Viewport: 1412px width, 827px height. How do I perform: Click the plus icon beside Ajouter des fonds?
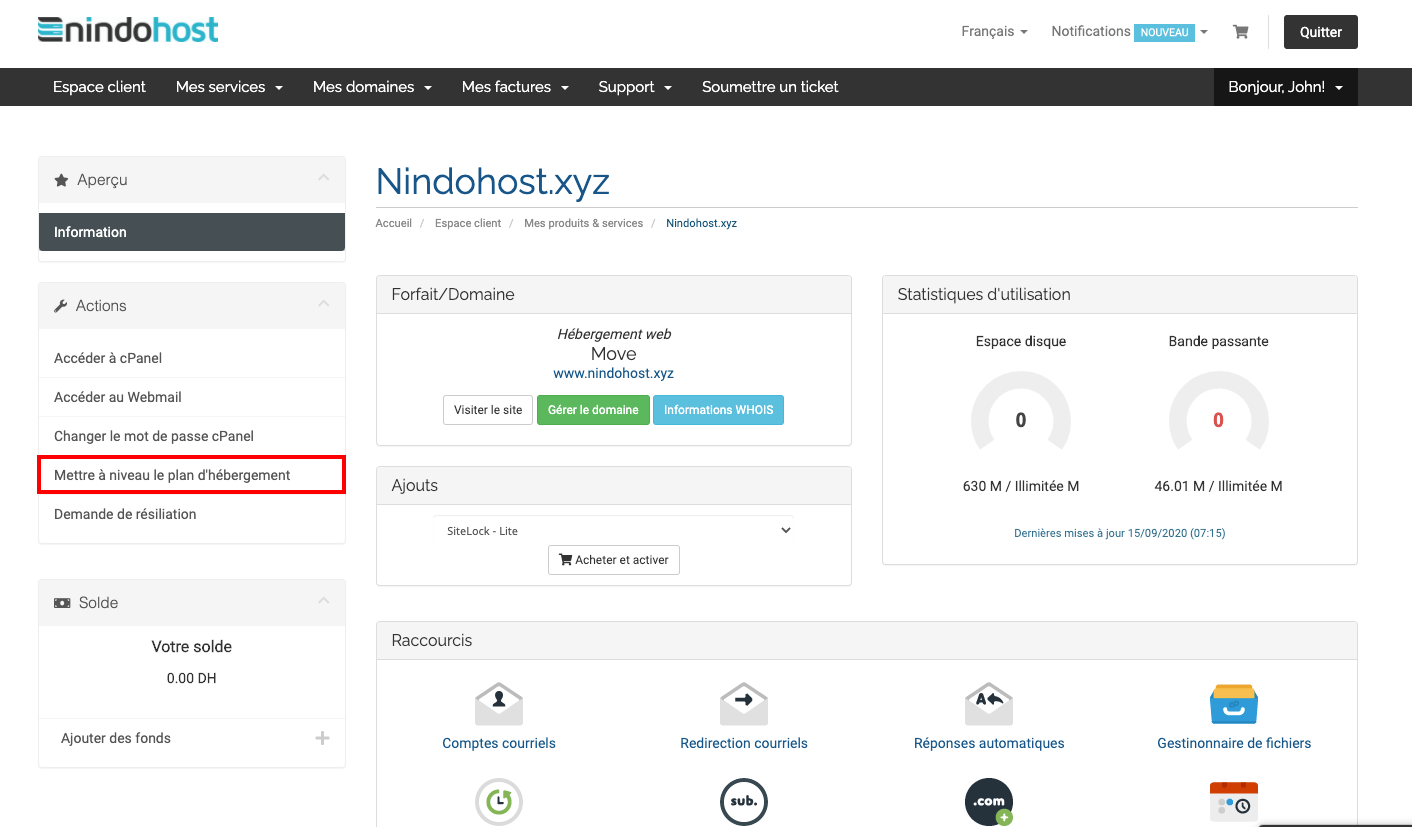click(x=322, y=738)
